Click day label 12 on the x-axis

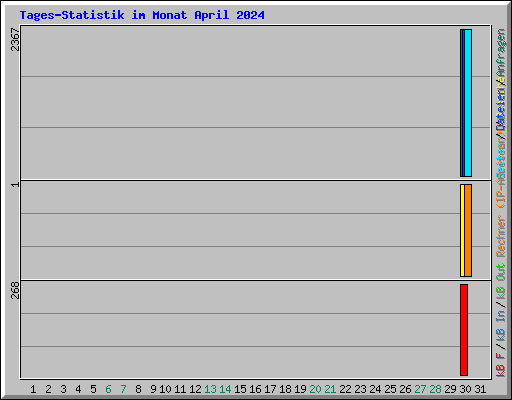tap(195, 389)
